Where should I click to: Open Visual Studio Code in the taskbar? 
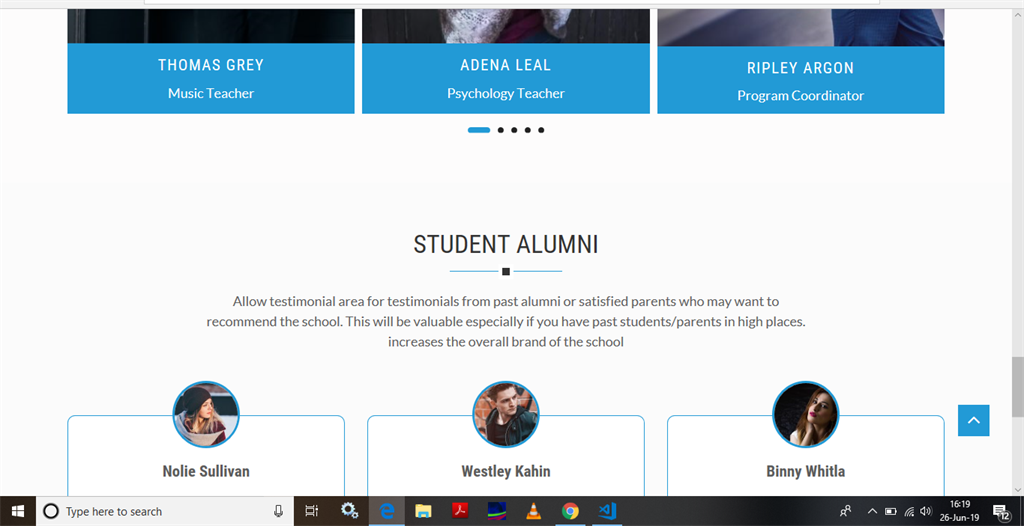coord(607,511)
